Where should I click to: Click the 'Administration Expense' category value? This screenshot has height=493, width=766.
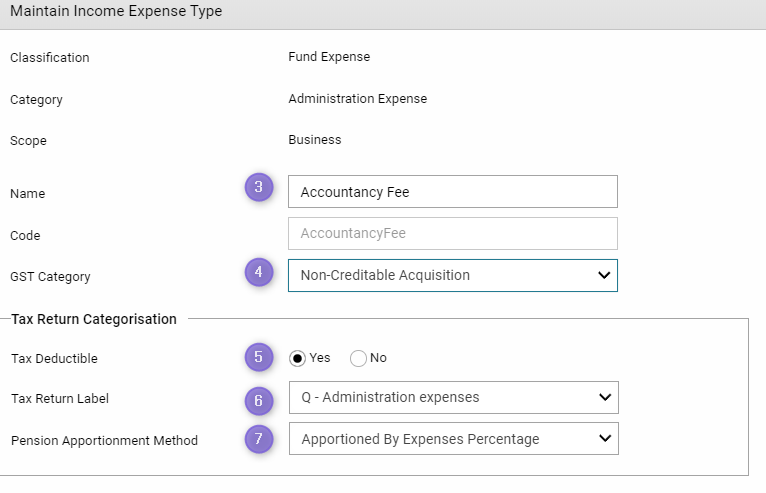tap(358, 99)
